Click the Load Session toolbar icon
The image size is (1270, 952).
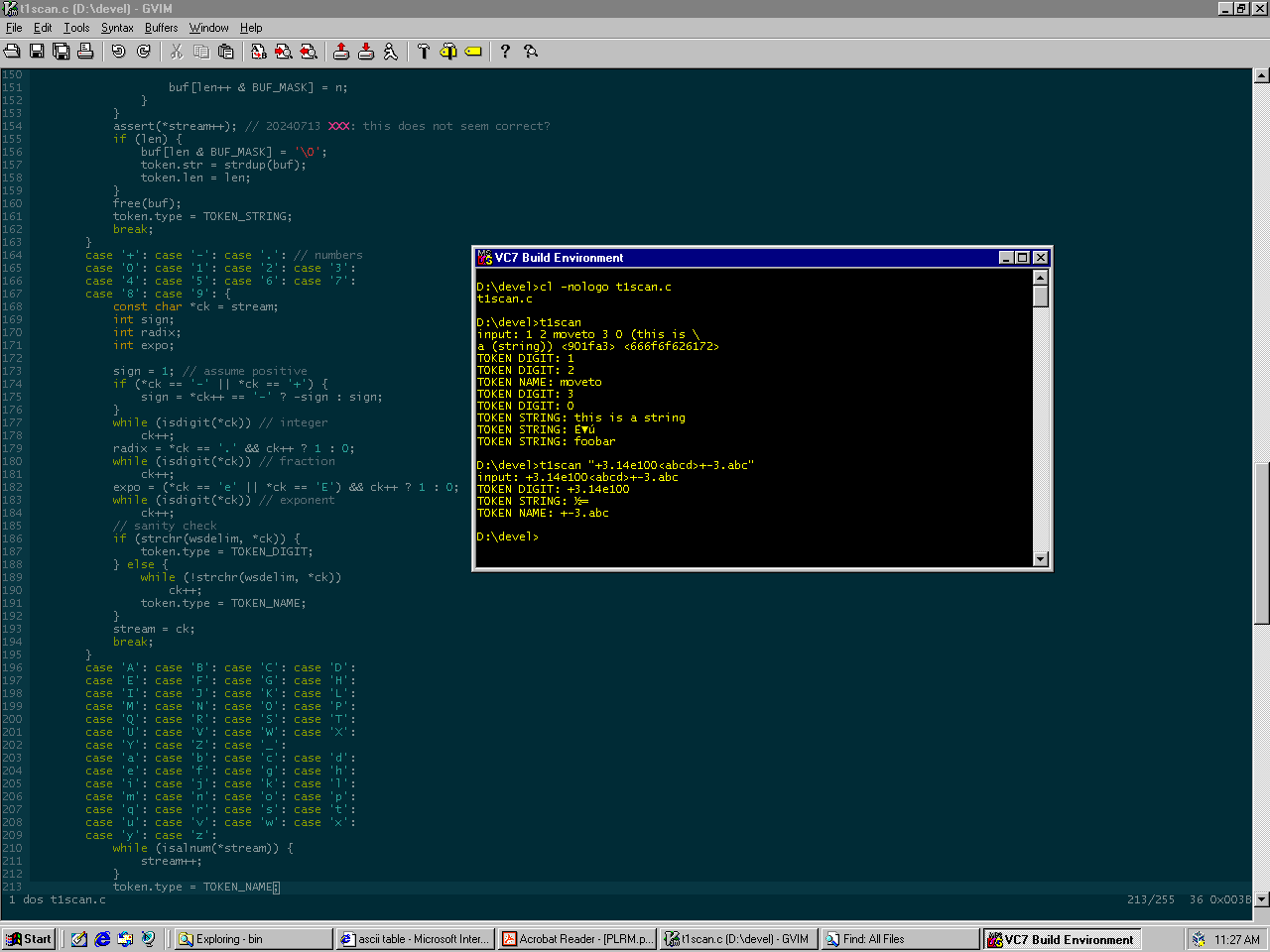[341, 51]
